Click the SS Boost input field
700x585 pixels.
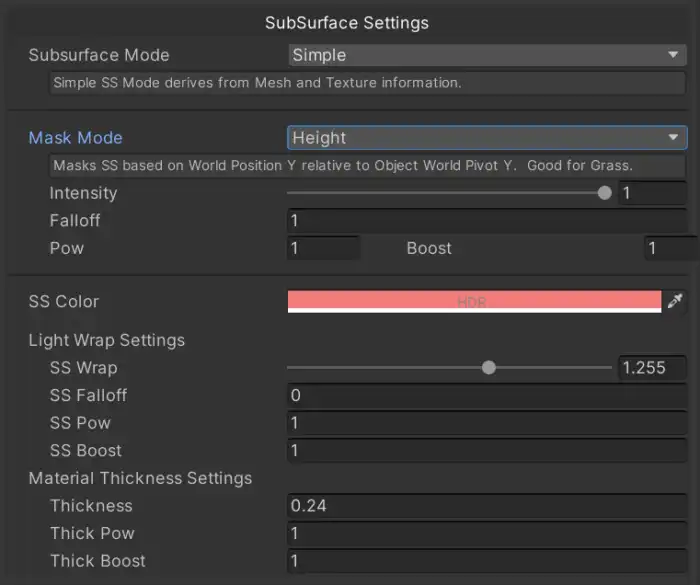pos(486,450)
